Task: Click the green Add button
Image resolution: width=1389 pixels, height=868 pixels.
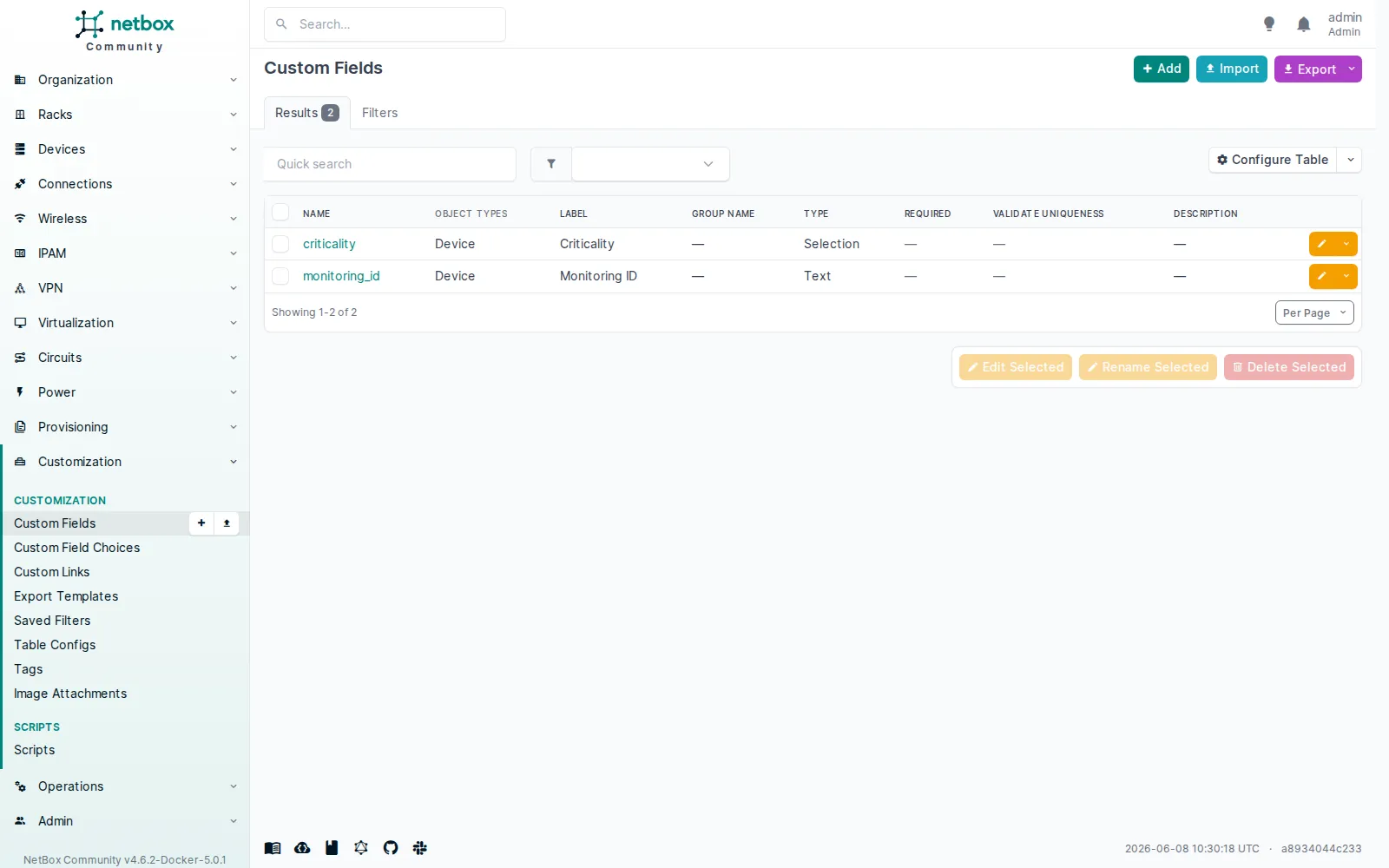Action: 1162,69
